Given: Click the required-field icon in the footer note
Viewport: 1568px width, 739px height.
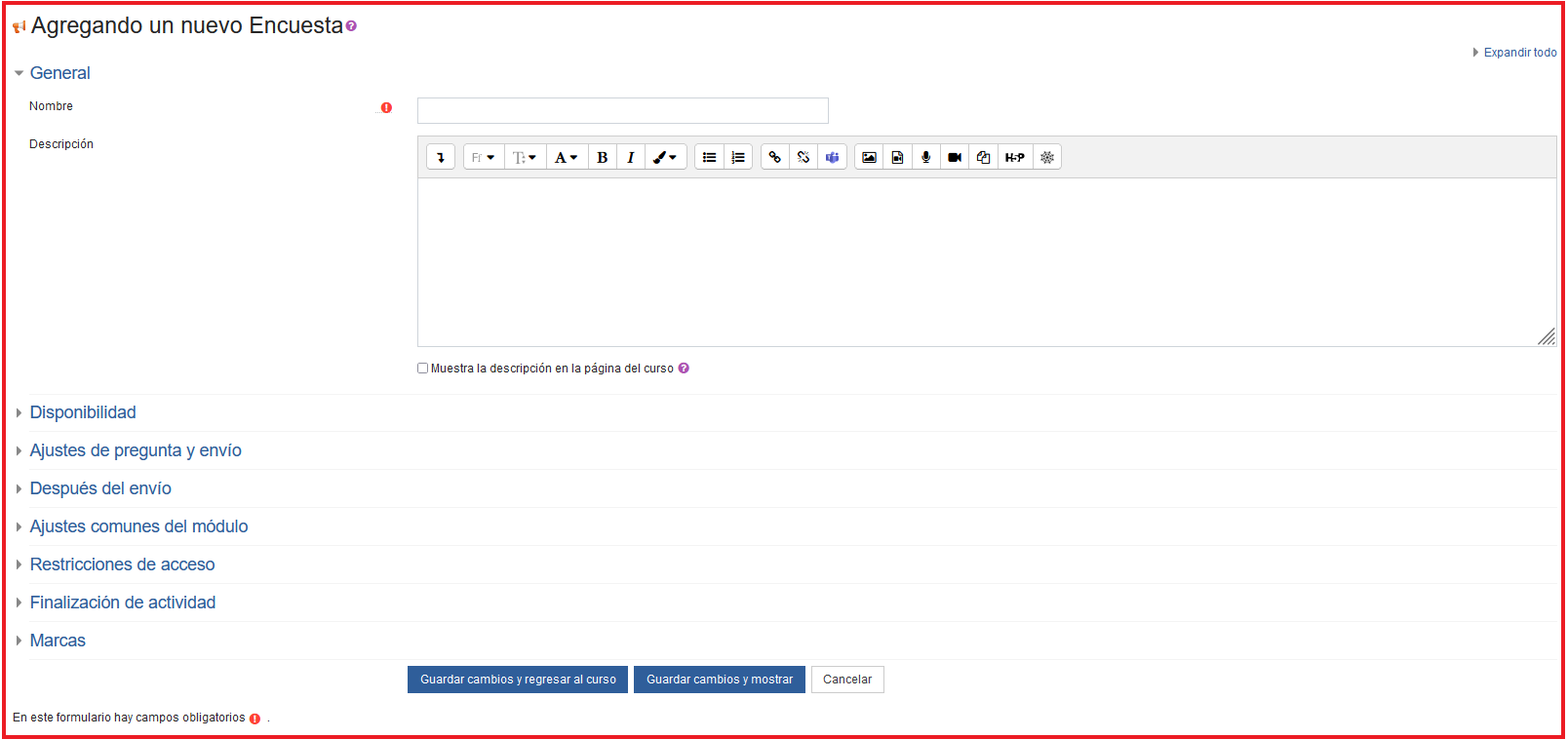Looking at the screenshot, I should coord(255,719).
